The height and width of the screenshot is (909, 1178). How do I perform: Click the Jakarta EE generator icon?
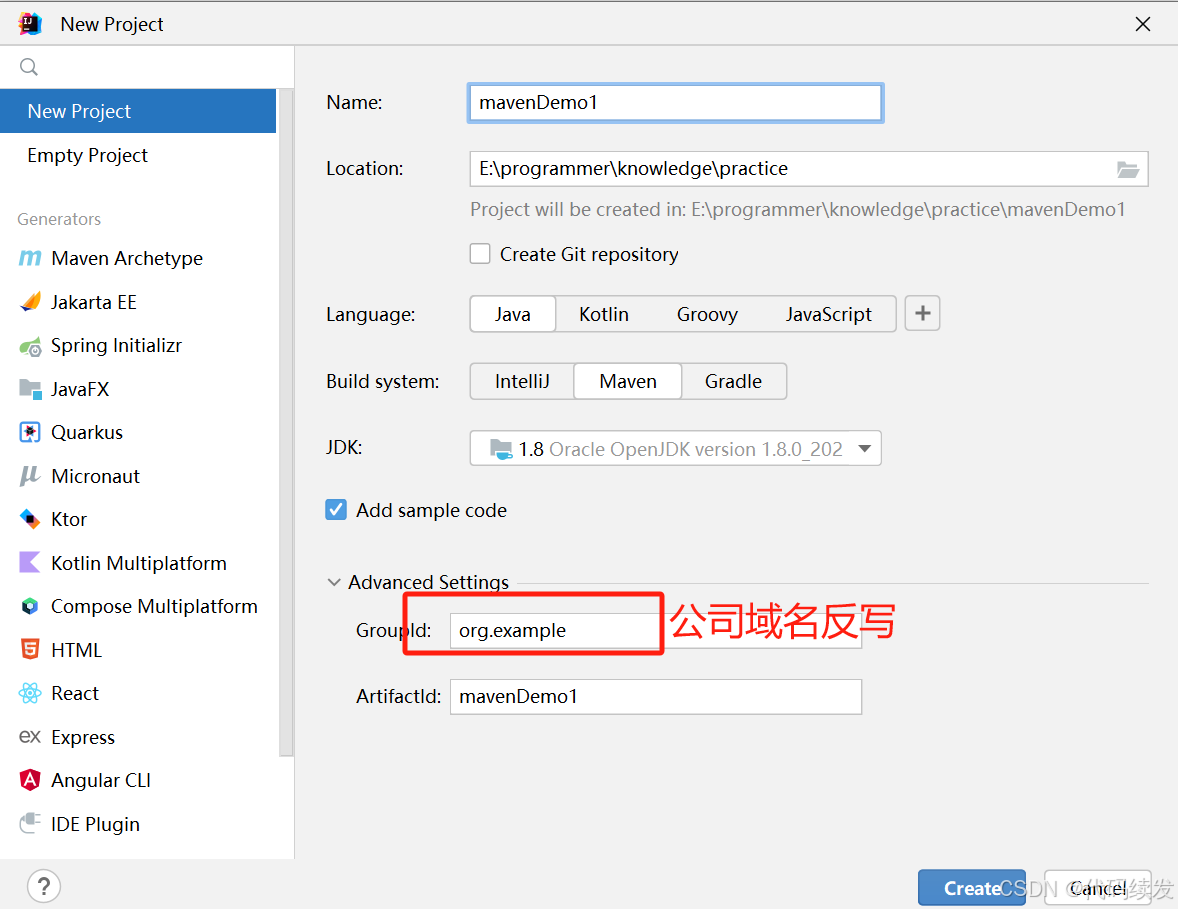coord(30,302)
